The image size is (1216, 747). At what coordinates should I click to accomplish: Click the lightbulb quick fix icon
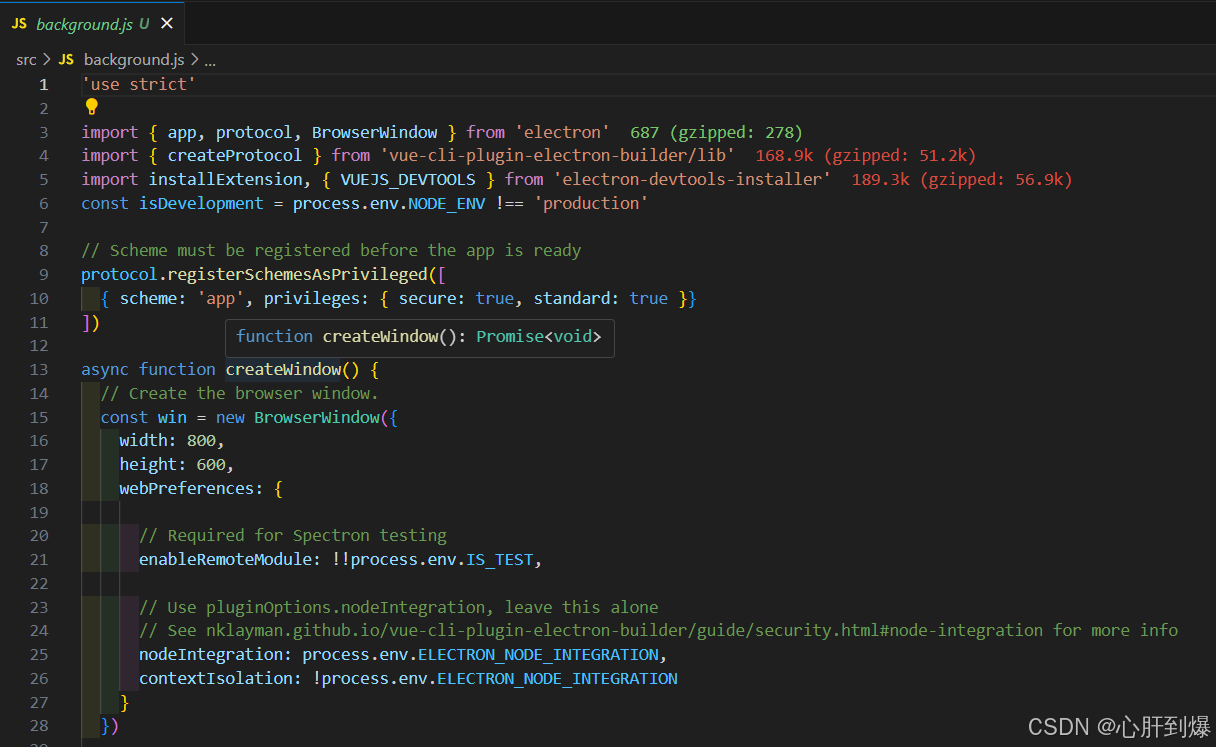tap(91, 106)
